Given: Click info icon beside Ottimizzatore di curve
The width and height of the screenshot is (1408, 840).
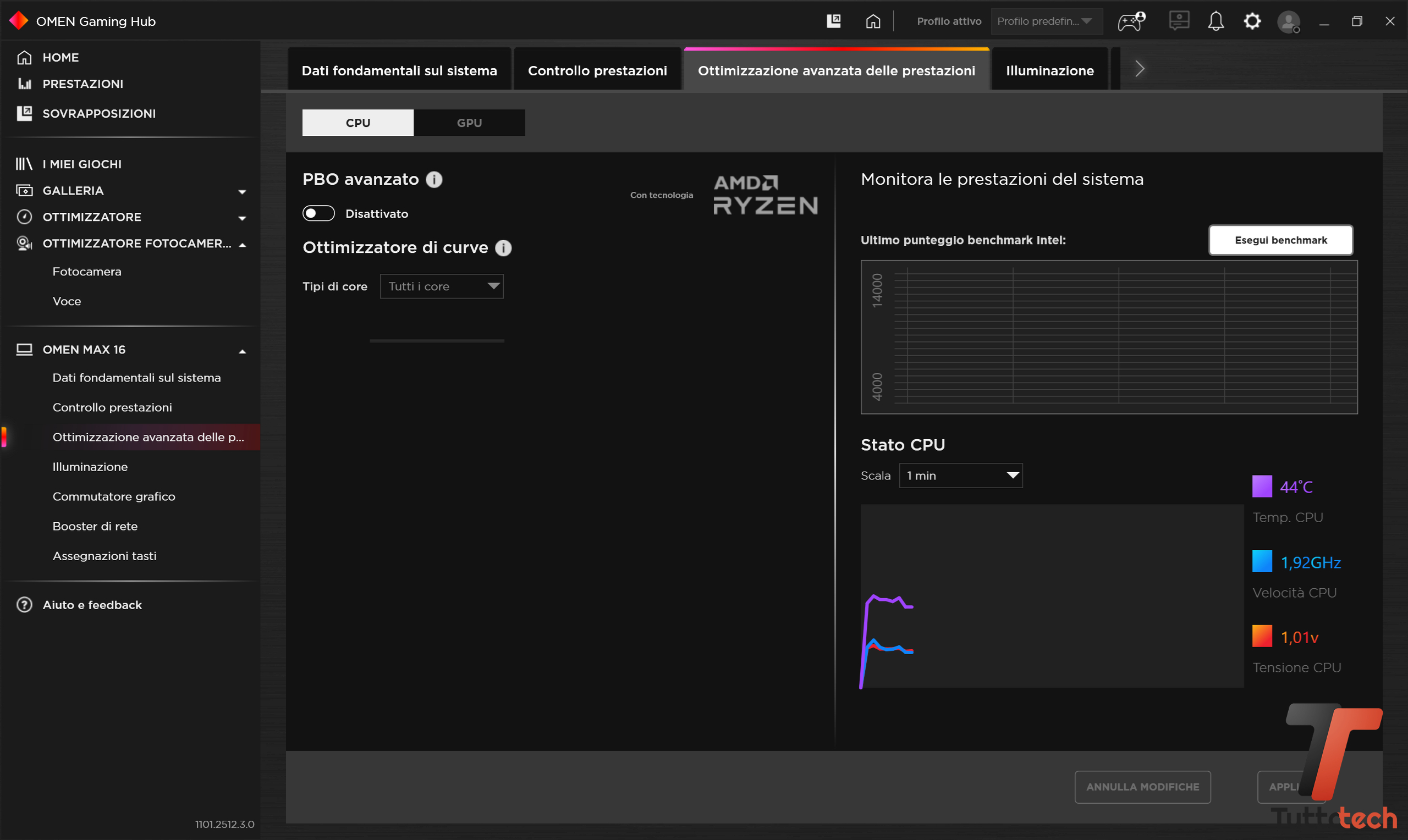Looking at the screenshot, I should pyautogui.click(x=503, y=248).
